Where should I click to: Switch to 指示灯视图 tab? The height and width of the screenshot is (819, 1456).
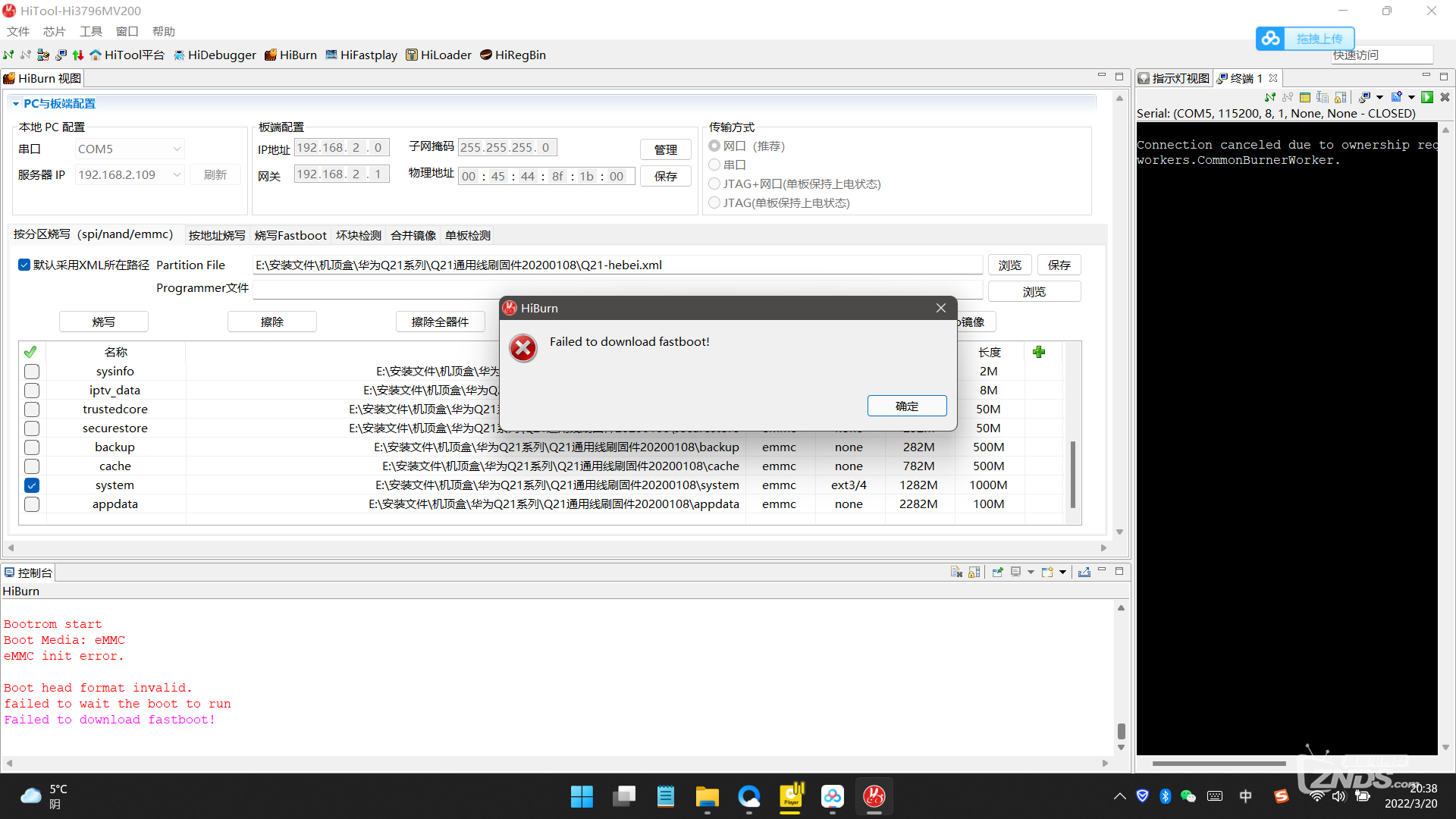pos(1175,78)
